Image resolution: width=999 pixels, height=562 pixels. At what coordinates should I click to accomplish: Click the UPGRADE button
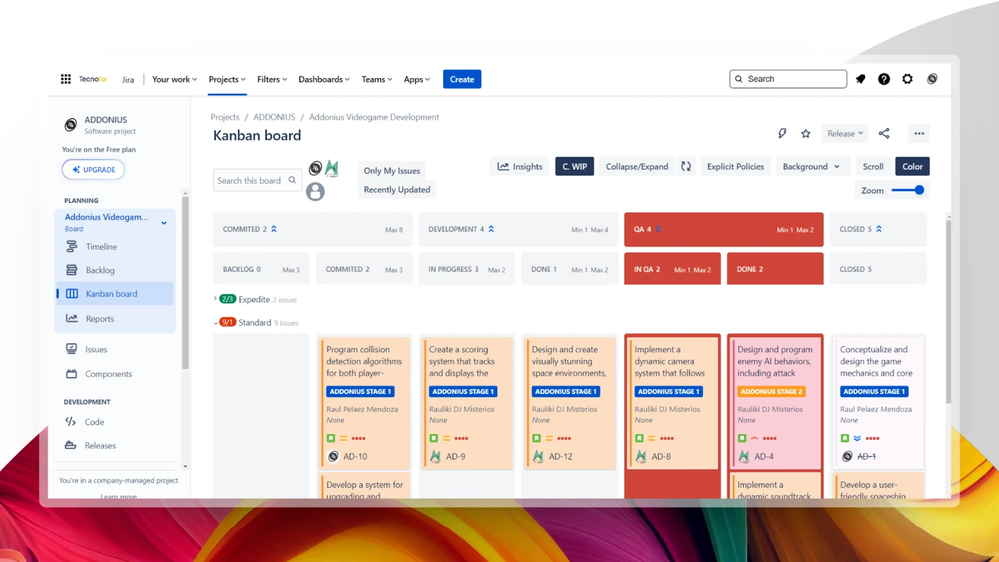[x=93, y=169]
